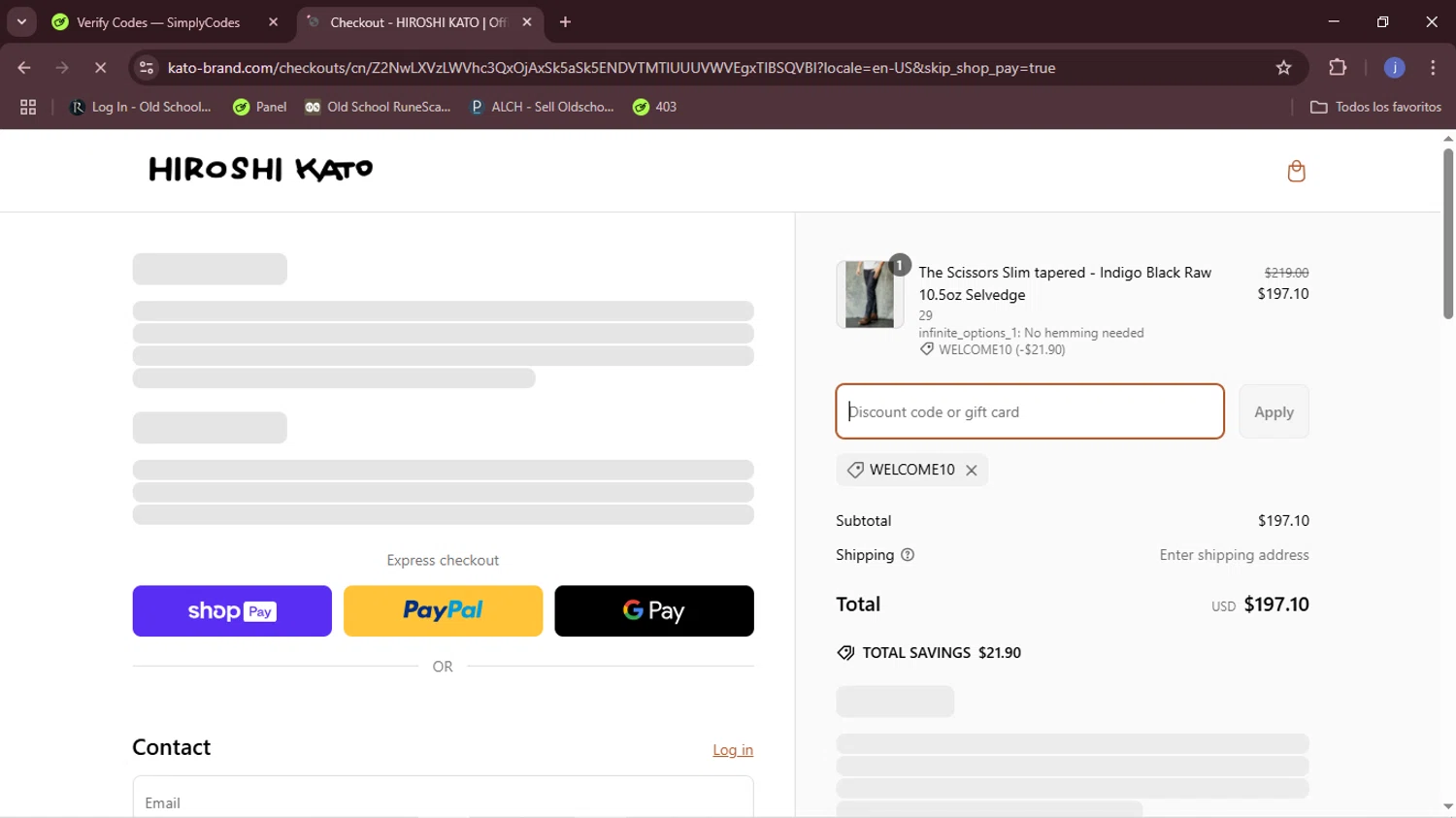Pay with PayPal express checkout
1456x818 pixels.
pyautogui.click(x=443, y=611)
